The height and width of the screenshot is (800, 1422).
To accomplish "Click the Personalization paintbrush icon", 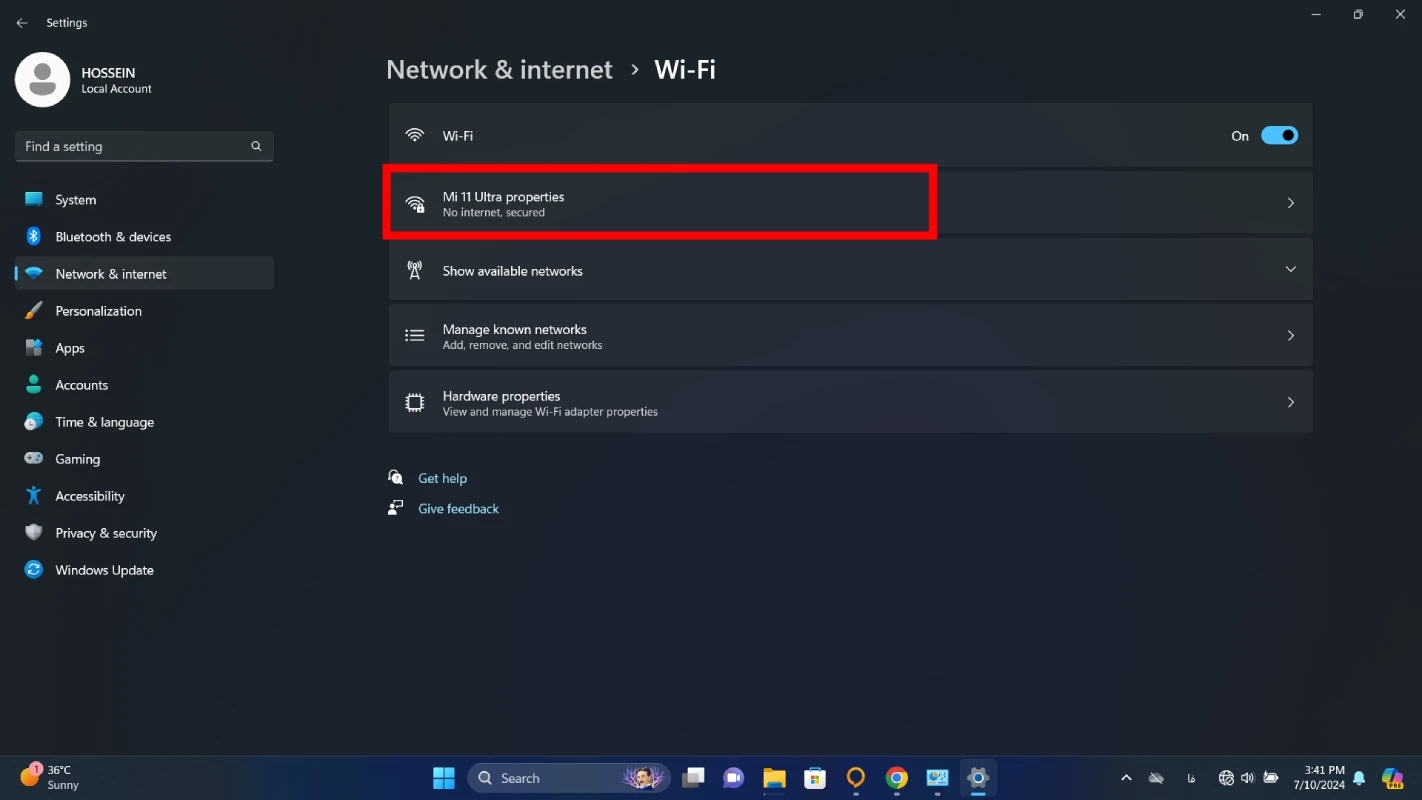I will coord(34,311).
